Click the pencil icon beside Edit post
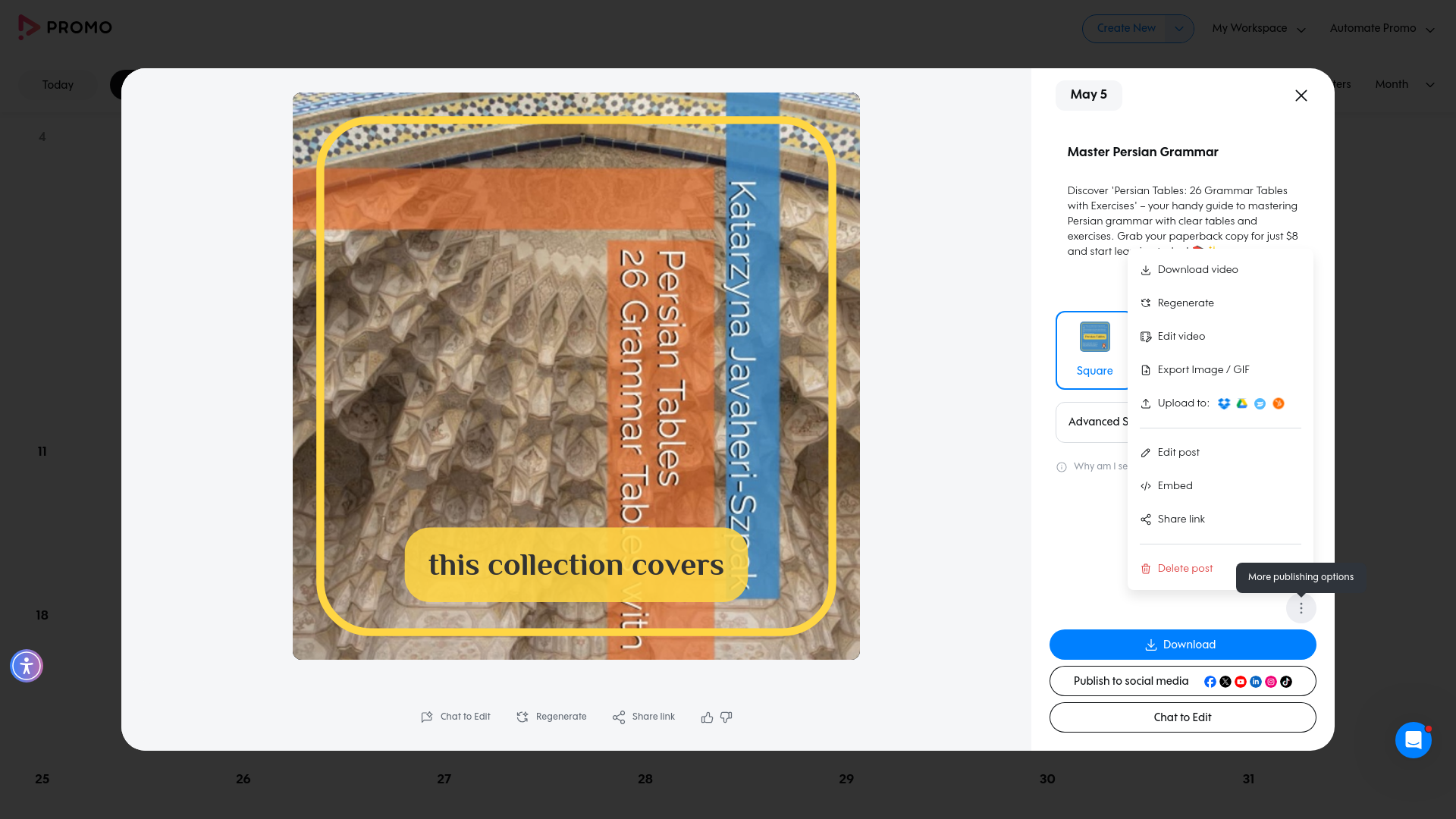The image size is (1456, 819). [x=1146, y=453]
